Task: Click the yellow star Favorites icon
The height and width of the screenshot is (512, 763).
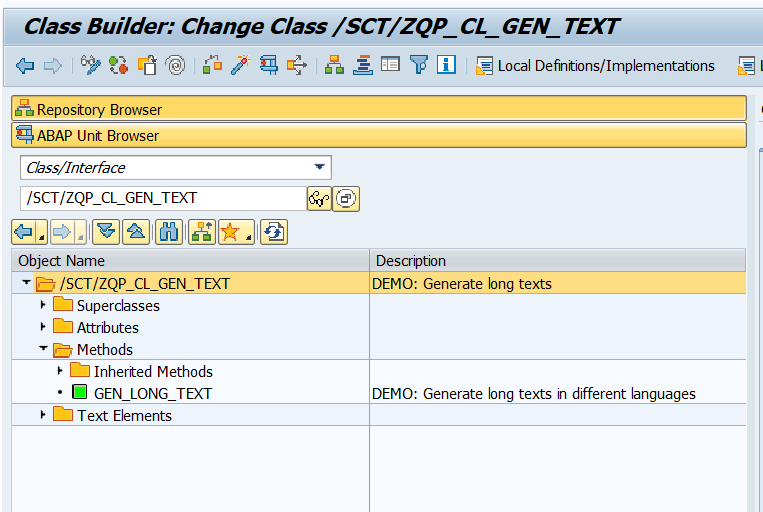Action: [231, 233]
